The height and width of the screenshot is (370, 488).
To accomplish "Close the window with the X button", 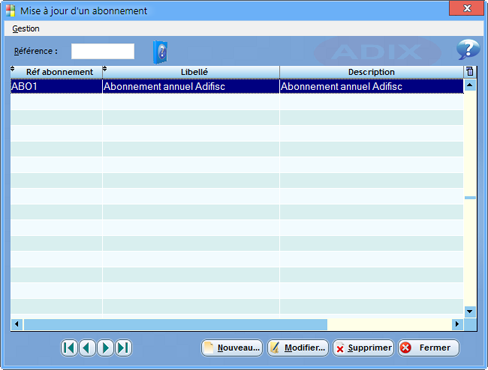I will coord(467,8).
